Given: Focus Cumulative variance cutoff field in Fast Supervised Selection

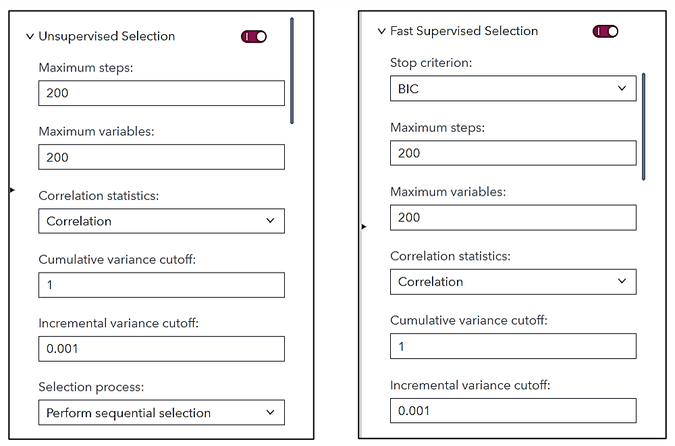Looking at the screenshot, I should (x=512, y=346).
